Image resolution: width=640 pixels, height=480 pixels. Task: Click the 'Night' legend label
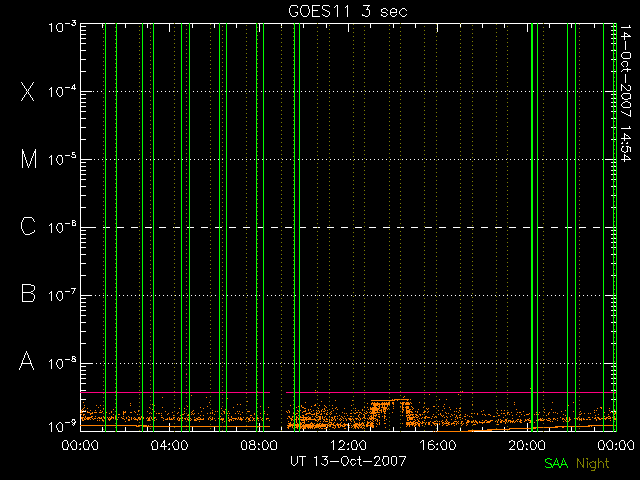pos(593,464)
